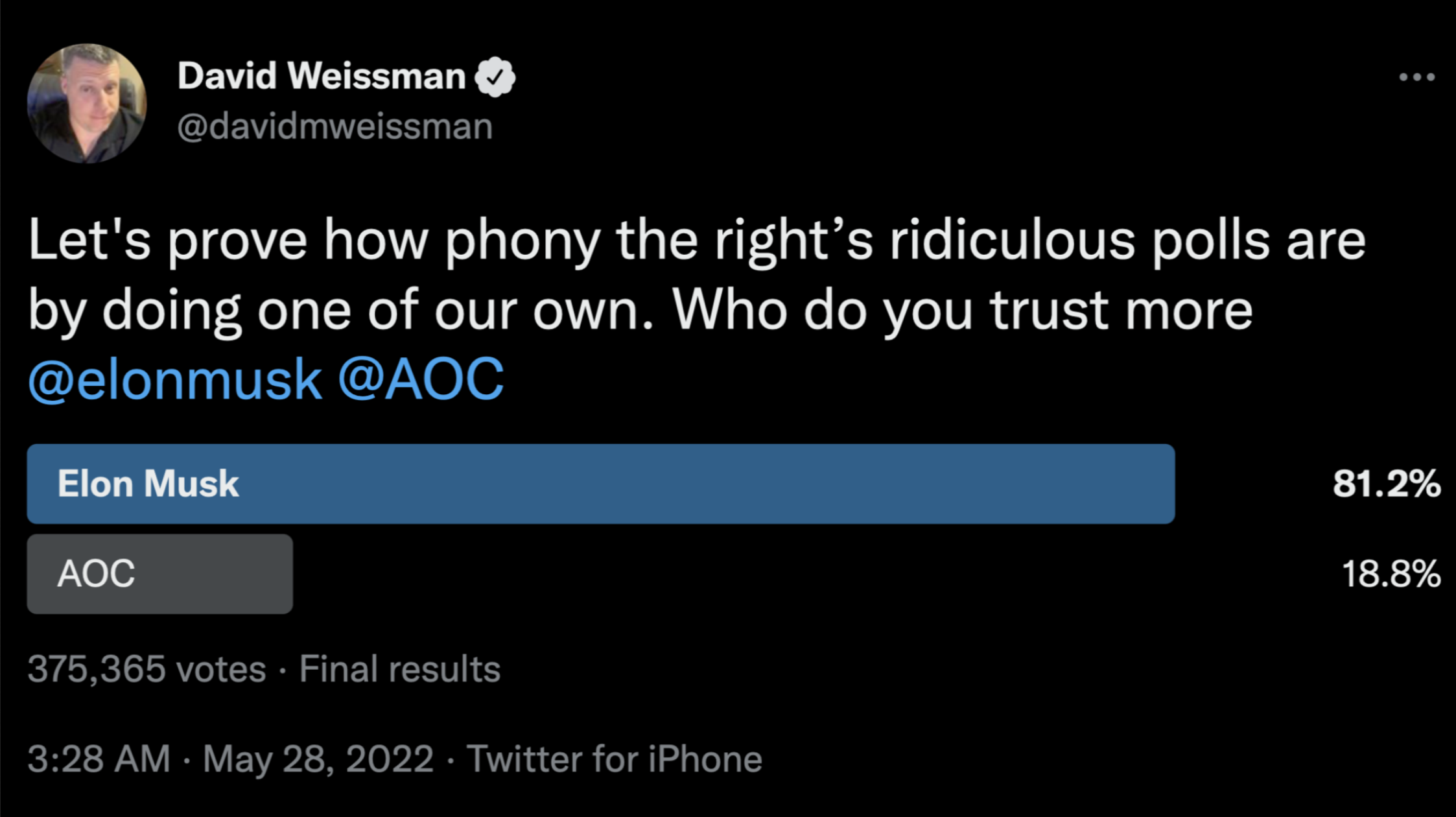Open David Weissman's profile picture
1456x817 pixels.
click(x=87, y=104)
